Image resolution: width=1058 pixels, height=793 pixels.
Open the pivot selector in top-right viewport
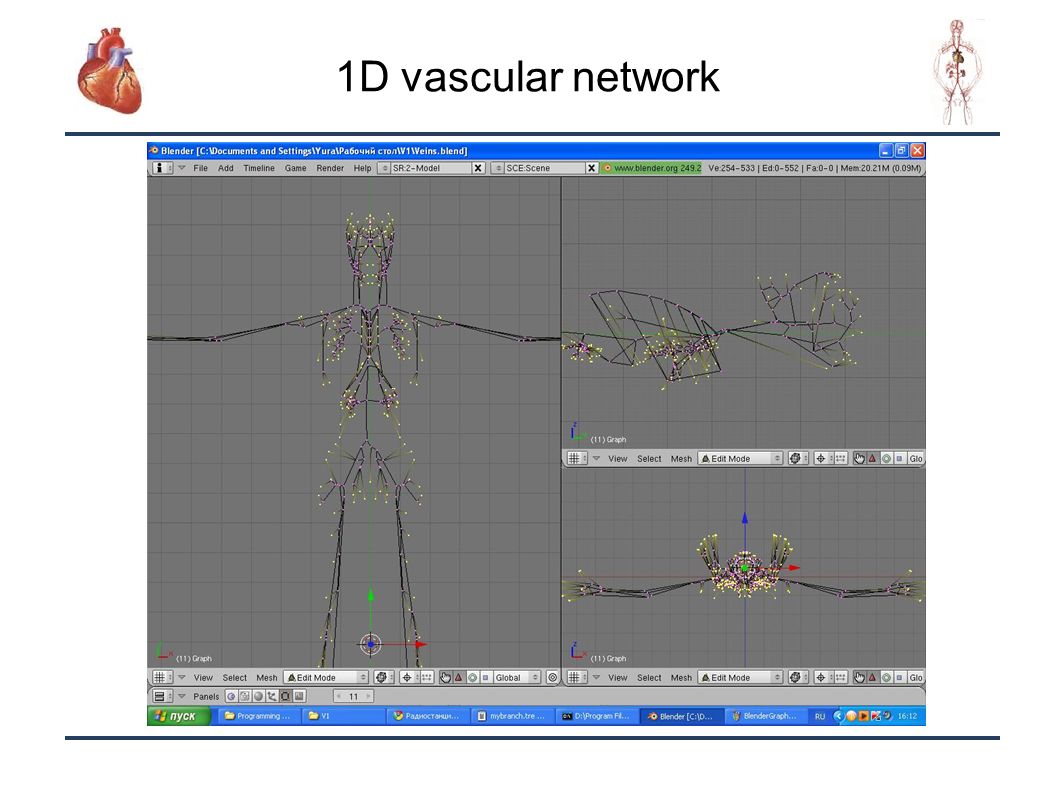point(824,458)
